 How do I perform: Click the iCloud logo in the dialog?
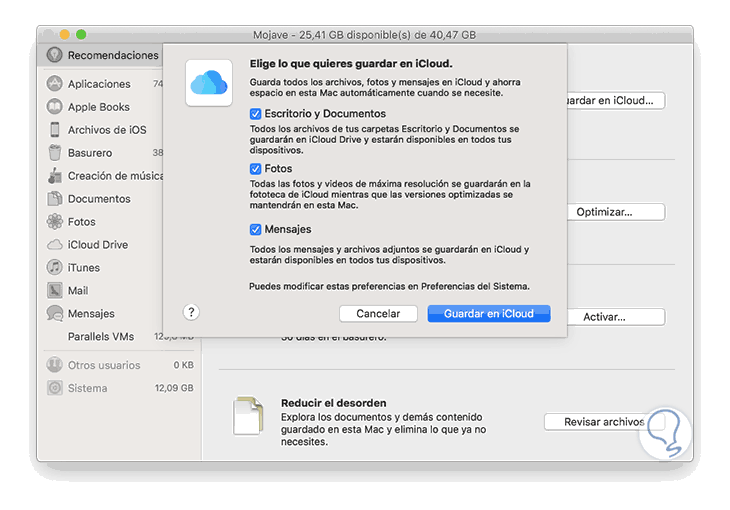[x=209, y=83]
